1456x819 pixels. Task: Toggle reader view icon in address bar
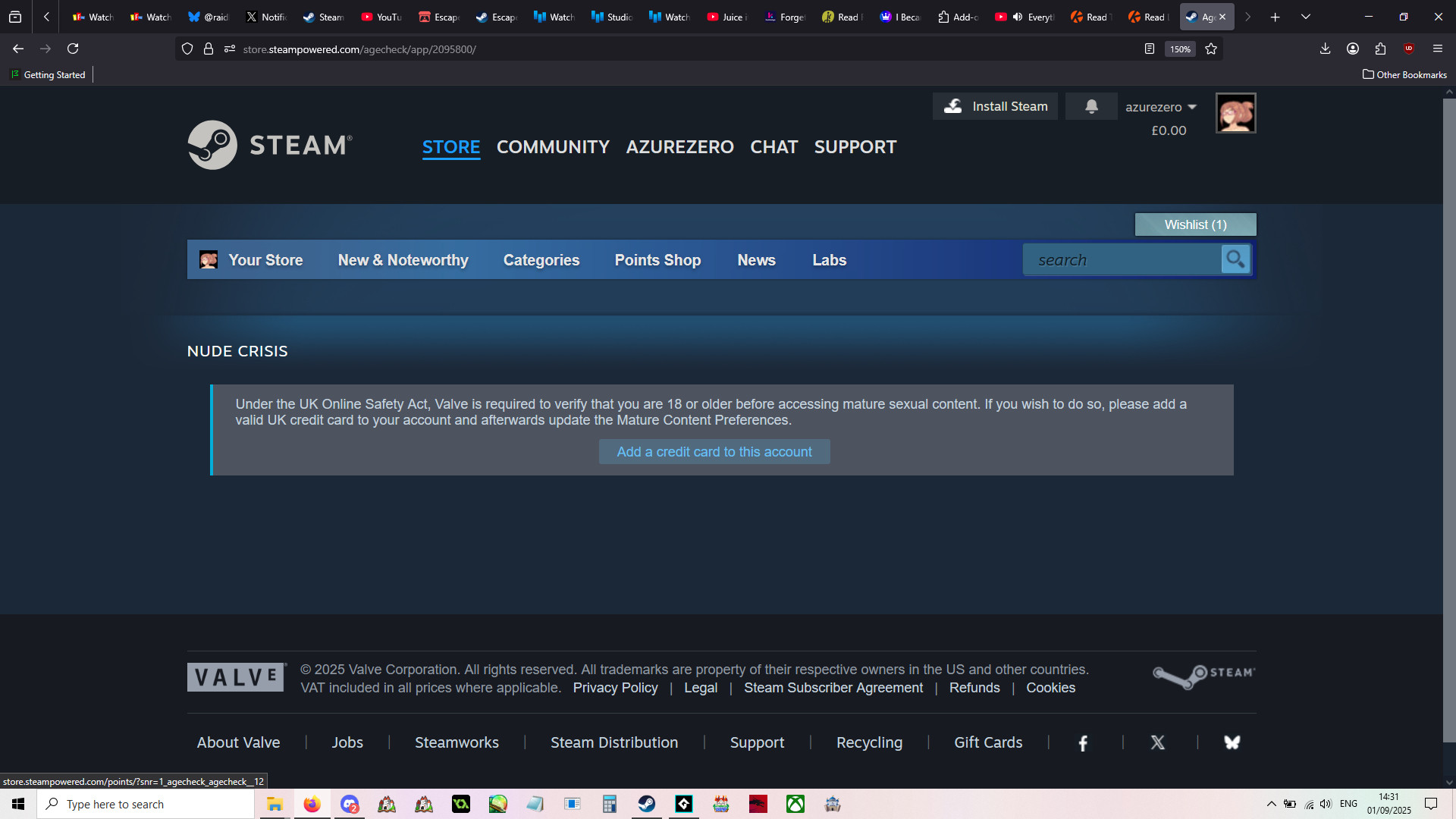1150,49
